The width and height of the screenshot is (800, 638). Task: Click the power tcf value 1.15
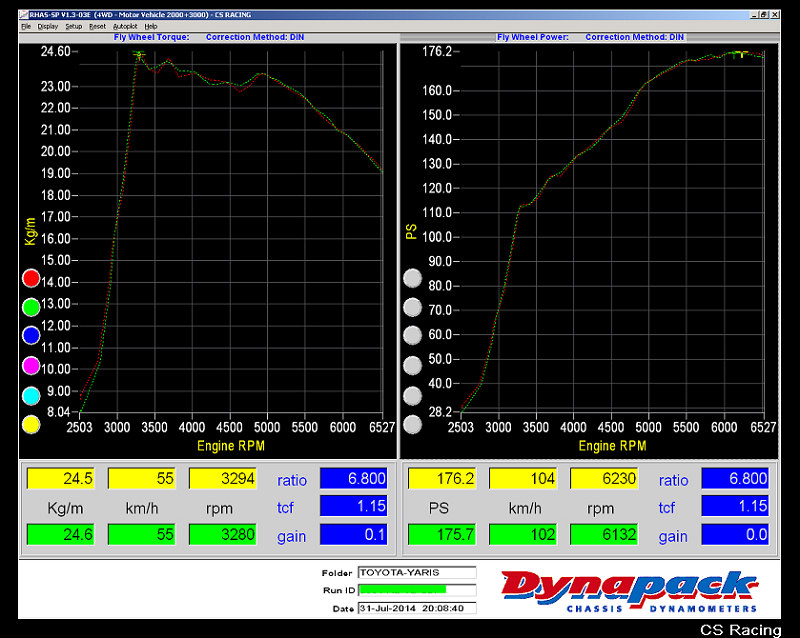point(735,506)
